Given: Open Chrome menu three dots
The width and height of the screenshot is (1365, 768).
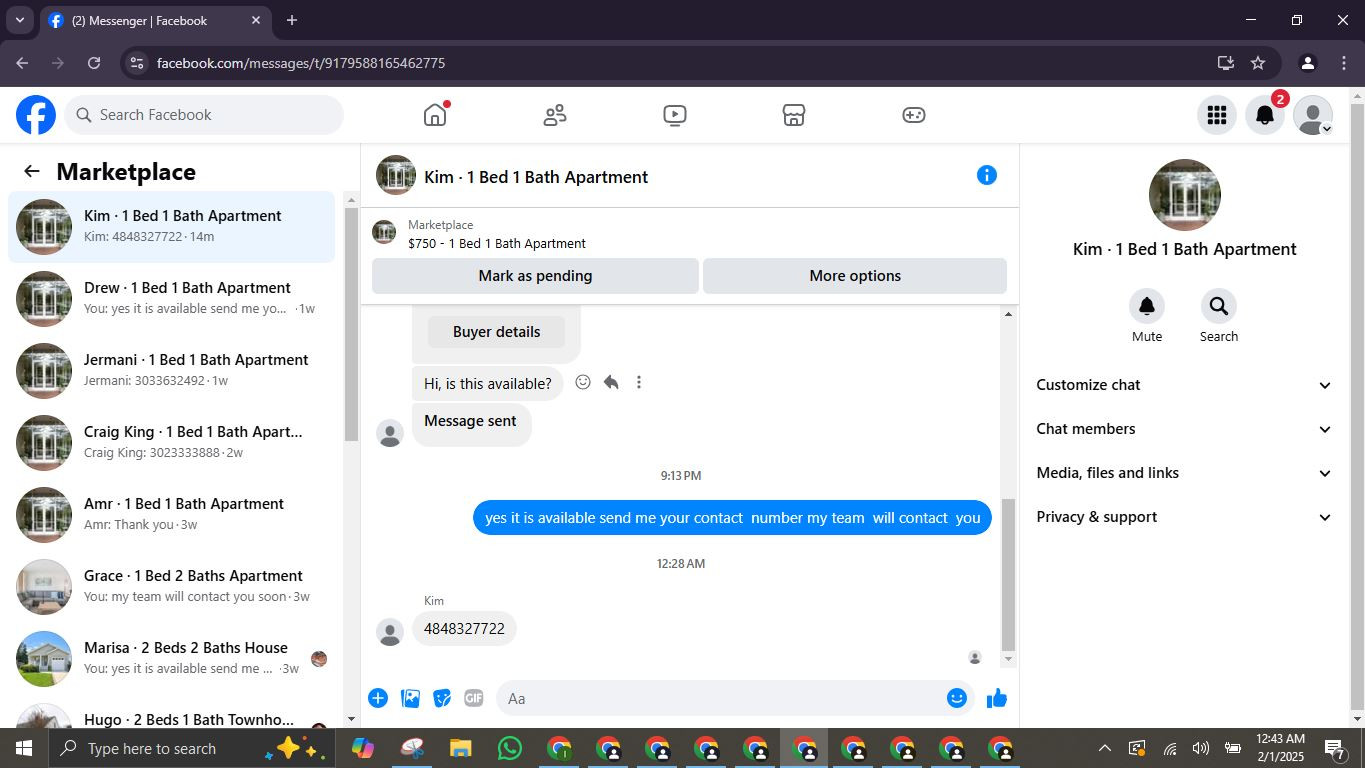Looking at the screenshot, I should [x=1343, y=63].
